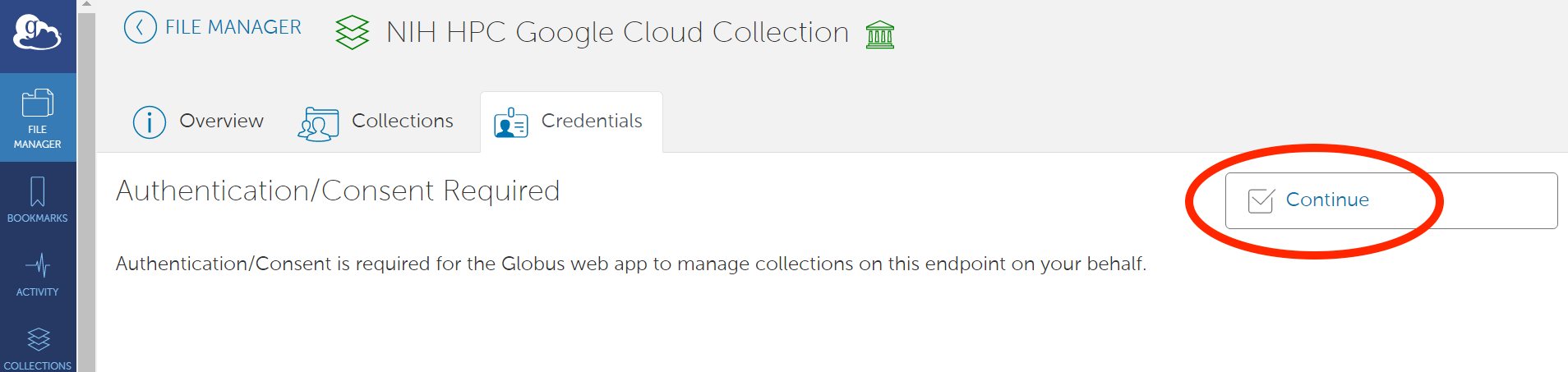
Task: Open Bookmarks in the left sidebar
Action: 38,200
